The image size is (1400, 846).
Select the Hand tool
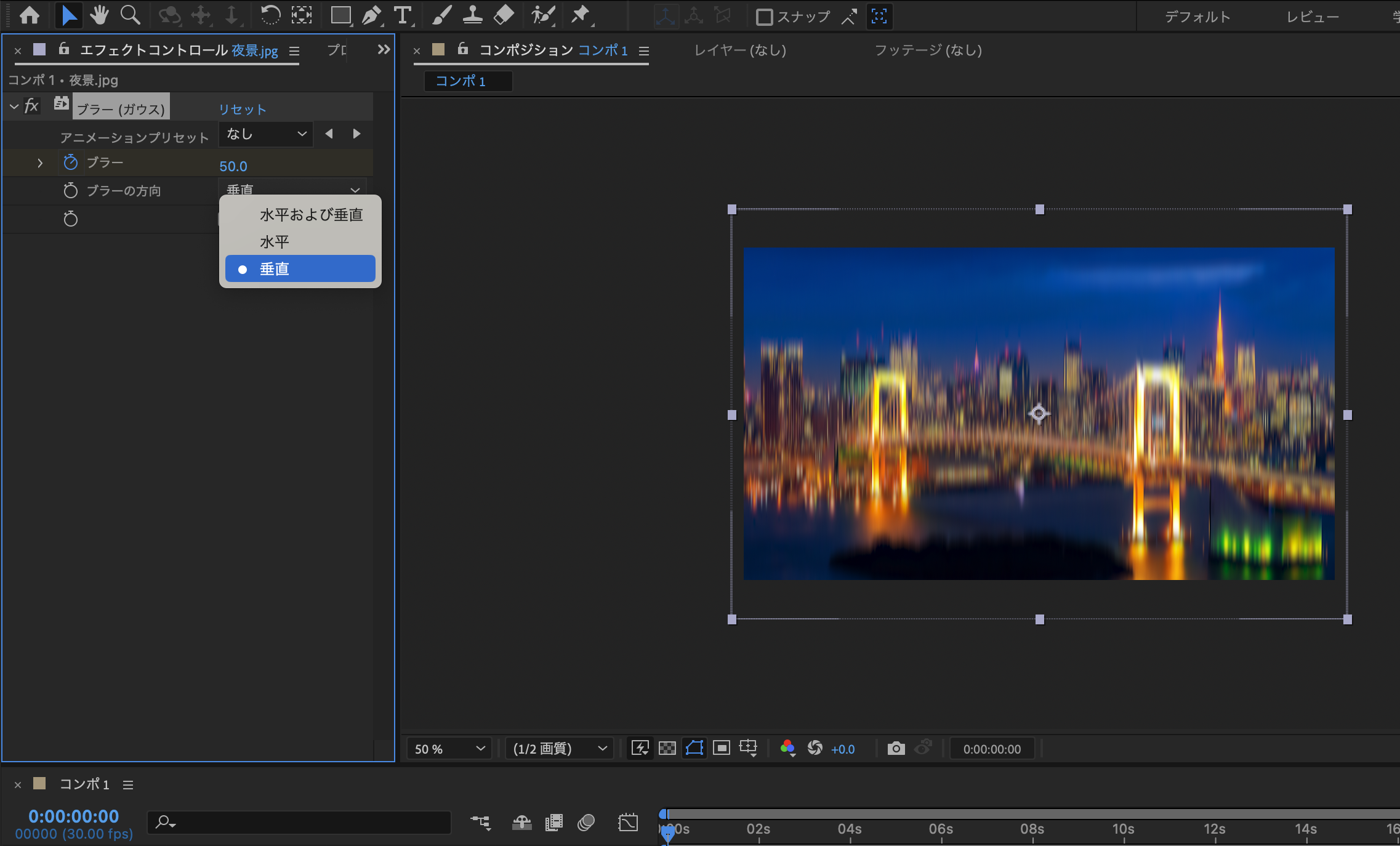99,15
